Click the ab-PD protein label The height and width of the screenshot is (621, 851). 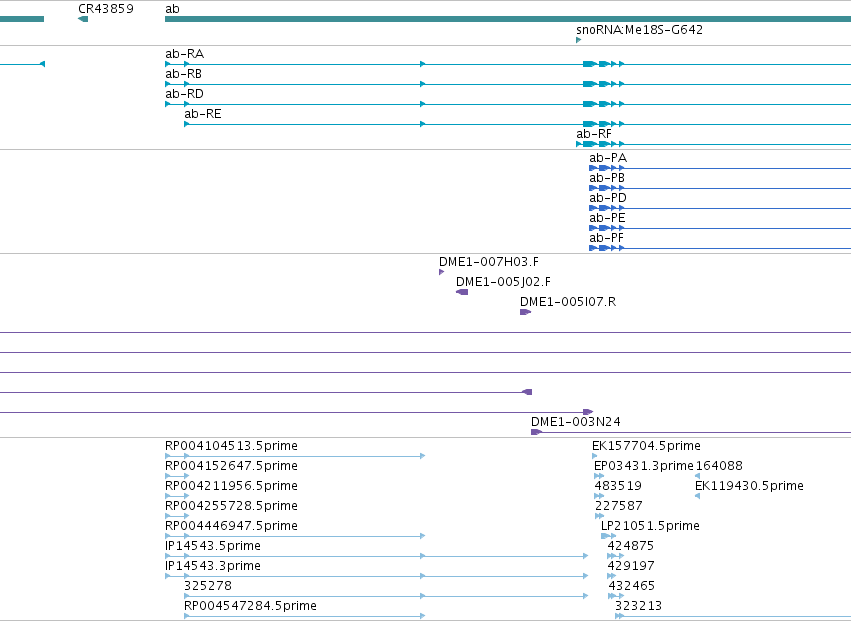point(608,198)
